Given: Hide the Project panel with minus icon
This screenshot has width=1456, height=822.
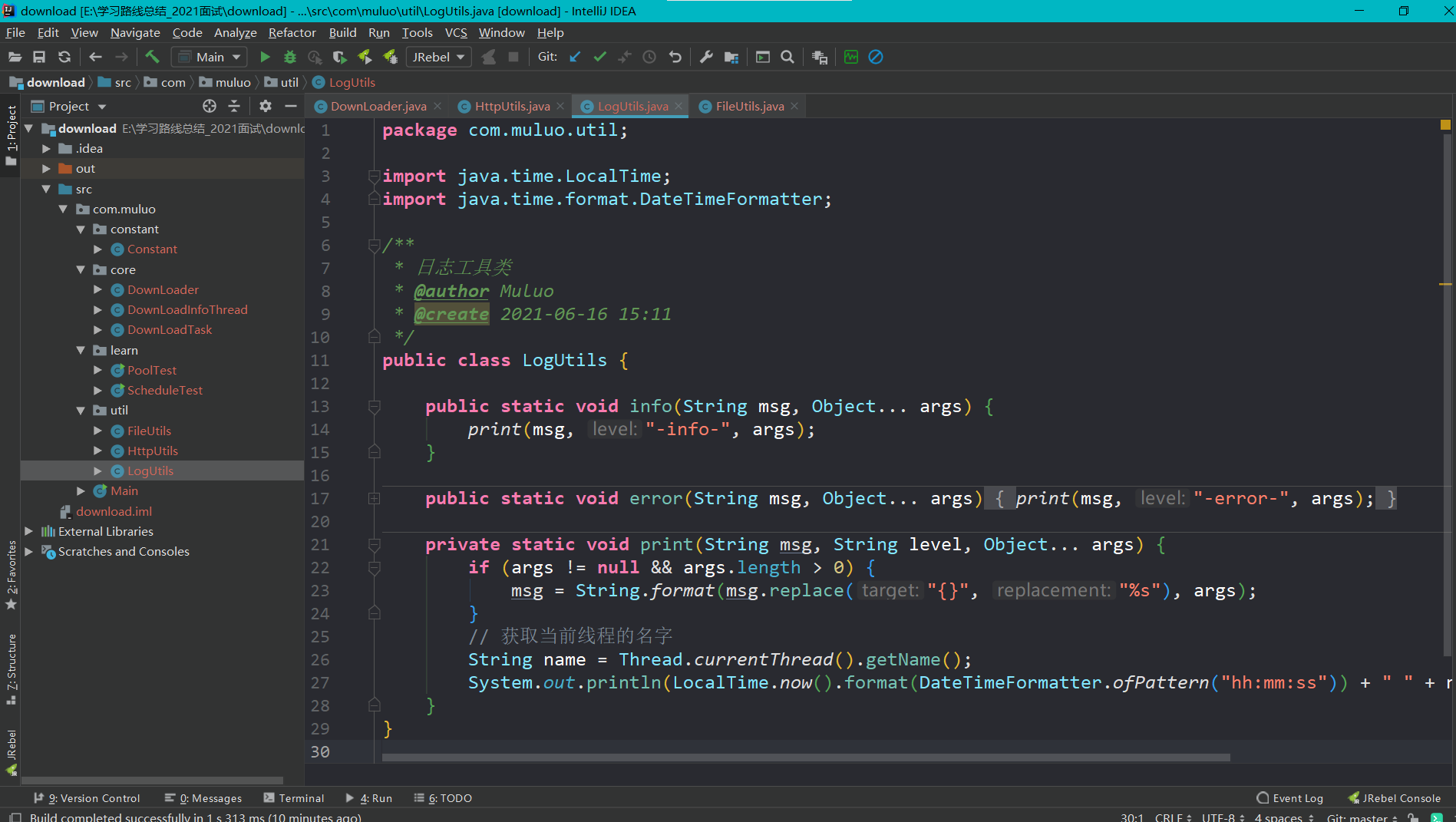Looking at the screenshot, I should (x=290, y=106).
